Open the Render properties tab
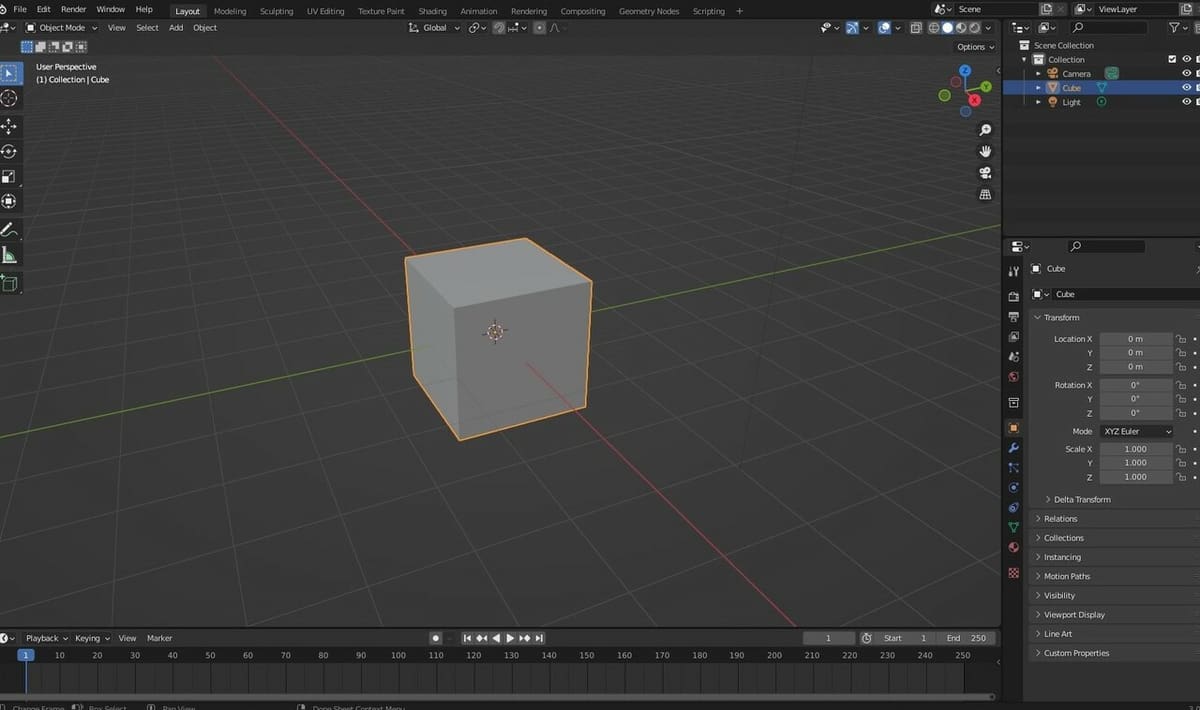The width and height of the screenshot is (1200, 710). pyautogui.click(x=1013, y=297)
